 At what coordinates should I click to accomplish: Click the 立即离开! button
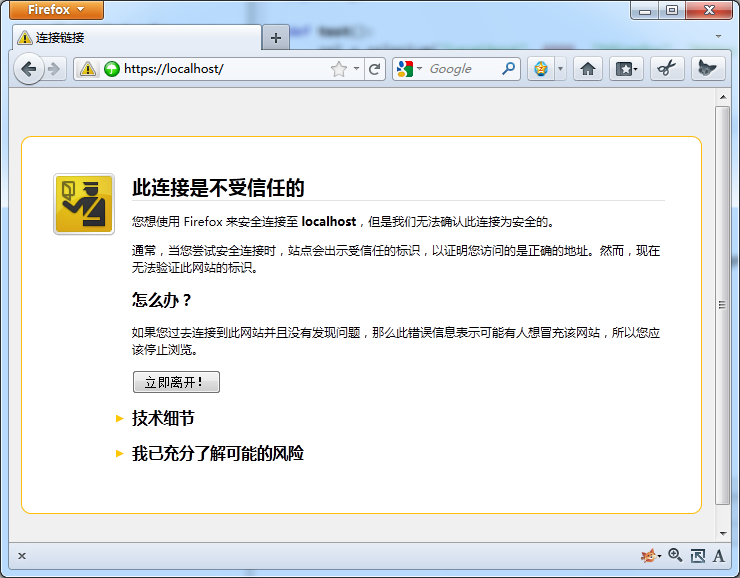click(x=176, y=382)
